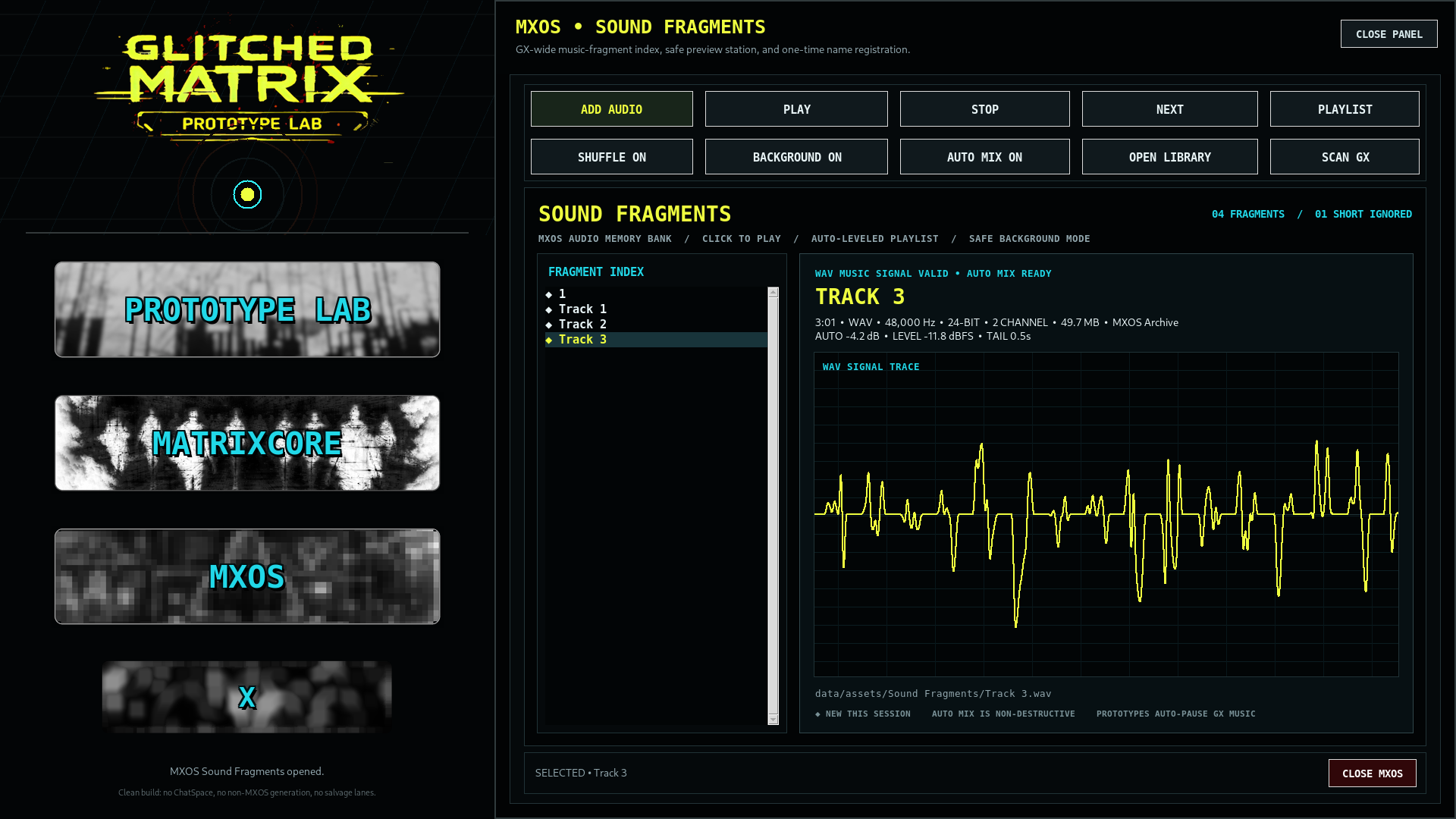Viewport: 1456px width, 819px height.
Task: Select fragment '1' in Fragment Index
Action: 656,294
